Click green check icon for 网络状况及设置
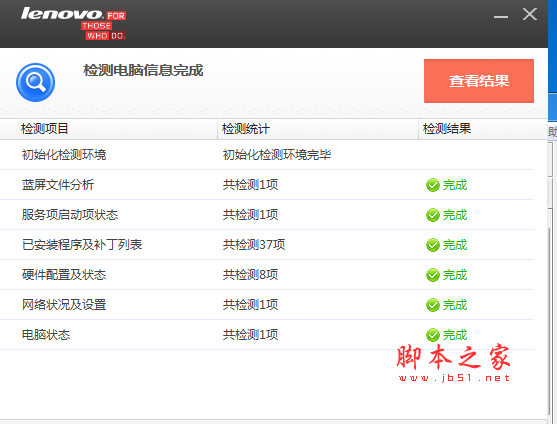This screenshot has height=424, width=557. pos(433,305)
